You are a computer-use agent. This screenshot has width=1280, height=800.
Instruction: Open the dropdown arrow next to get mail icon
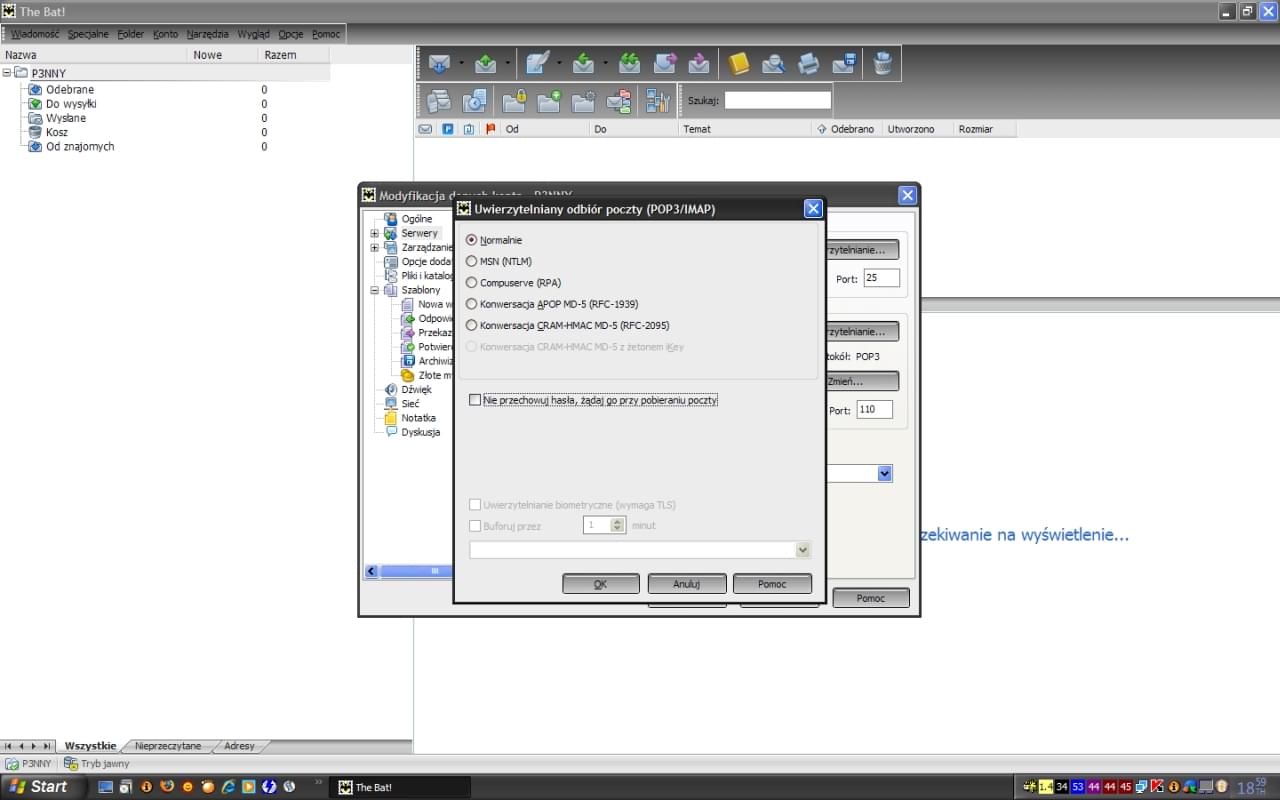(x=461, y=63)
